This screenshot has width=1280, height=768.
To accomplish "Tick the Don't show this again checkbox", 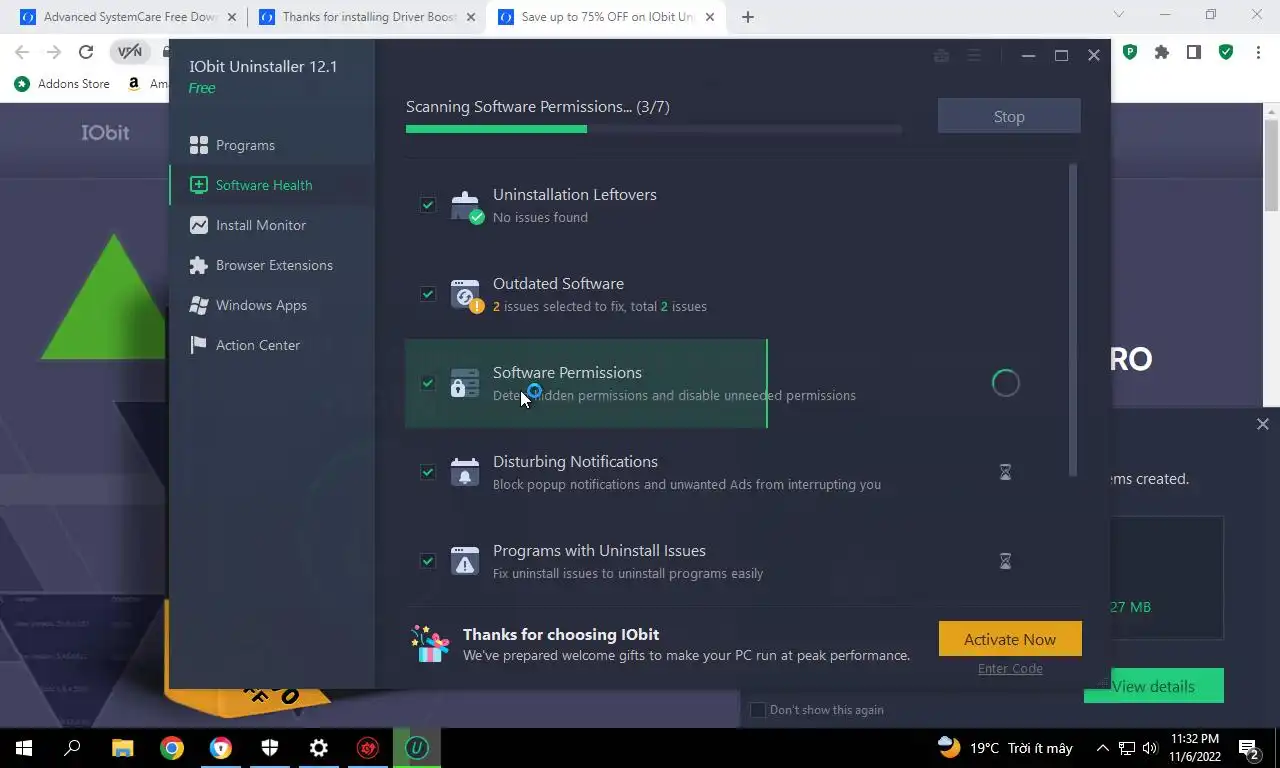I will (758, 710).
